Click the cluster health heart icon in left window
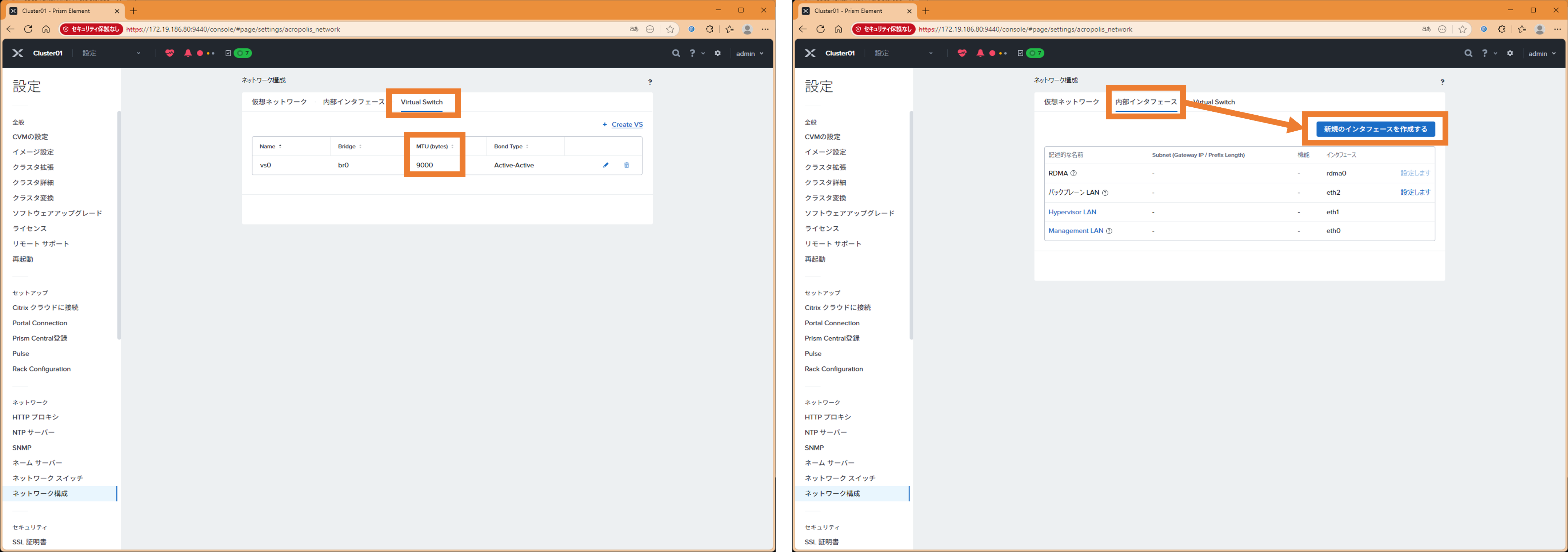The image size is (1568, 552). [x=170, y=53]
